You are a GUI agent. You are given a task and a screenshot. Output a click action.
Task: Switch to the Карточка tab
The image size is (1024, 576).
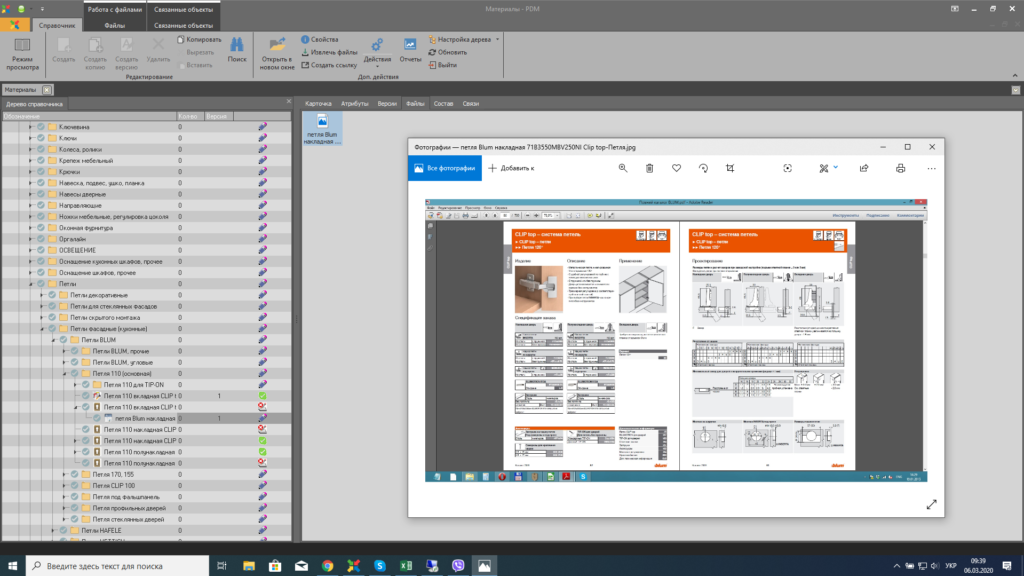[x=318, y=104]
